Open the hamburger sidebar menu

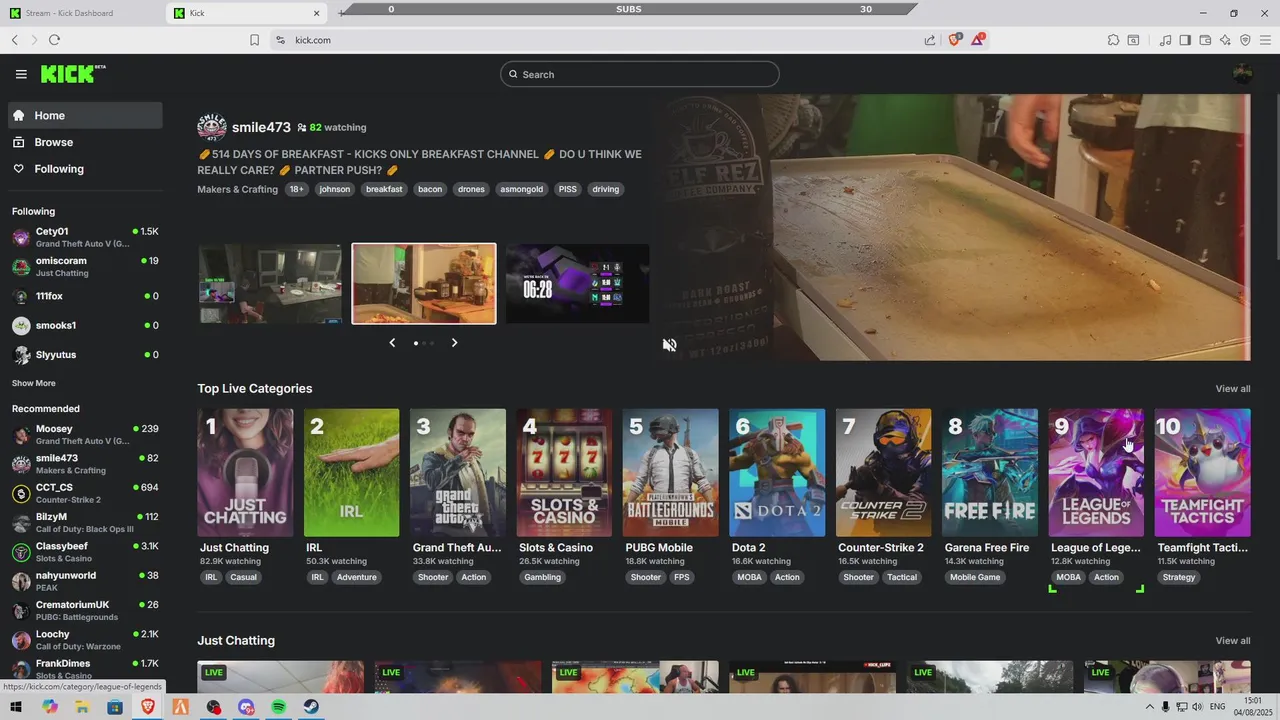[x=21, y=74]
